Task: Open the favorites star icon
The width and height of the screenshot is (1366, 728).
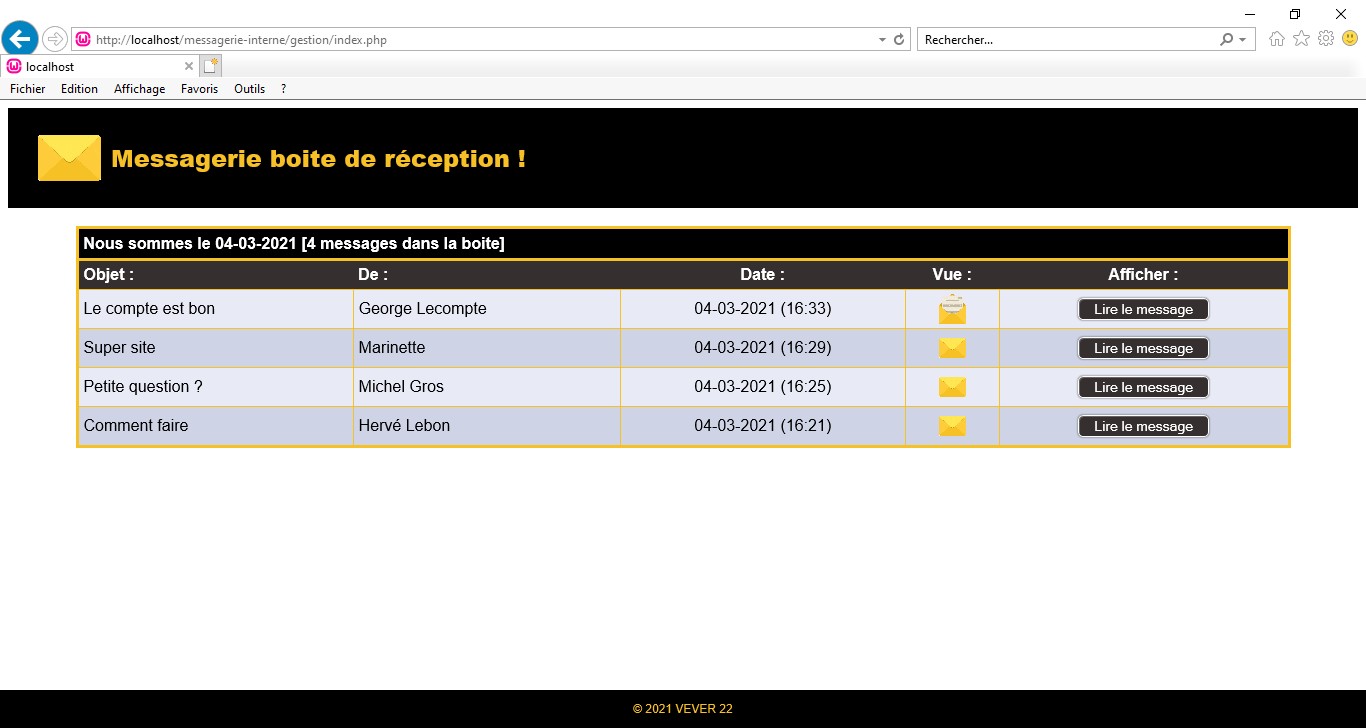Action: pos(1301,39)
